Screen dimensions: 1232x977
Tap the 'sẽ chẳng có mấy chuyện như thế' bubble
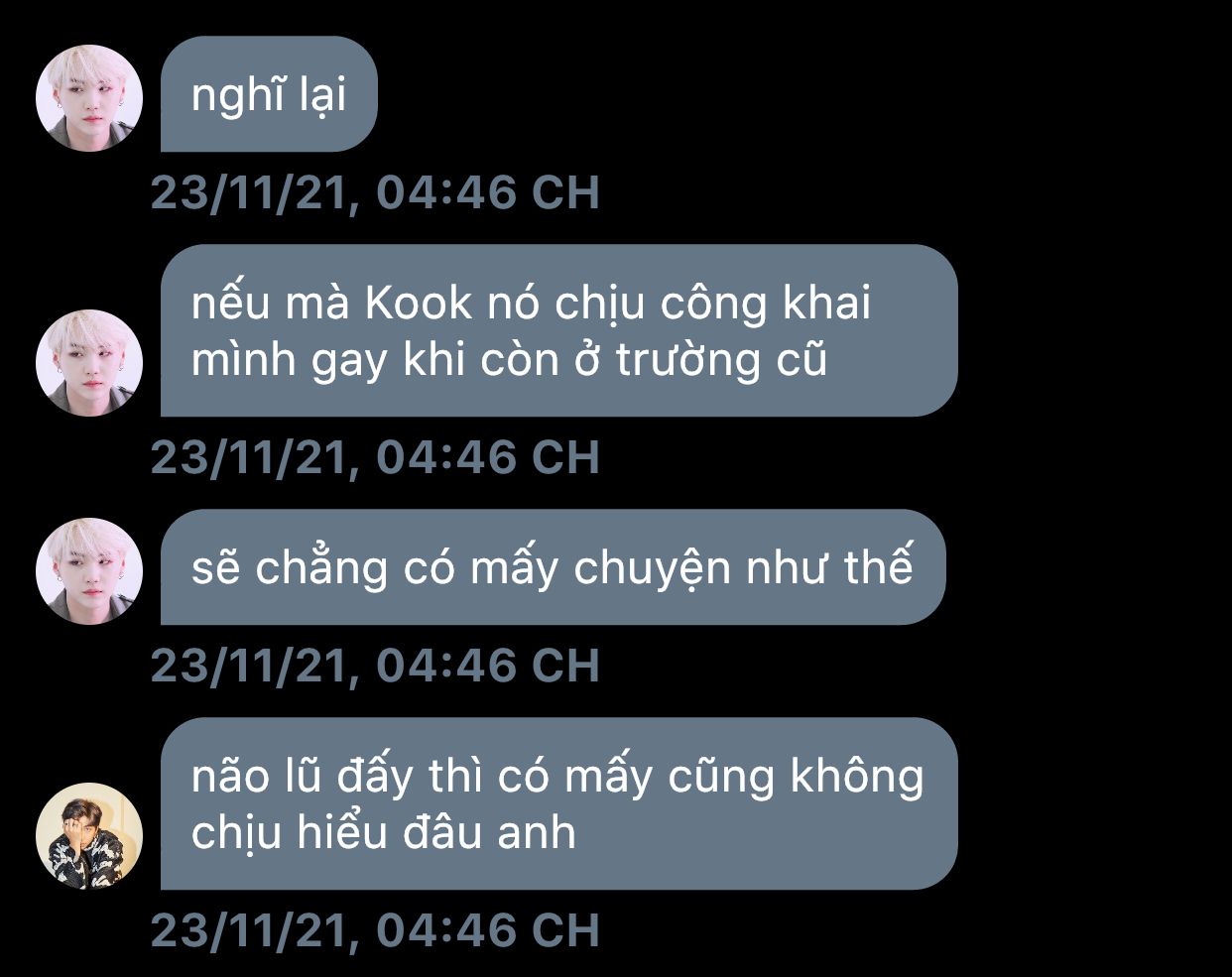(x=553, y=567)
